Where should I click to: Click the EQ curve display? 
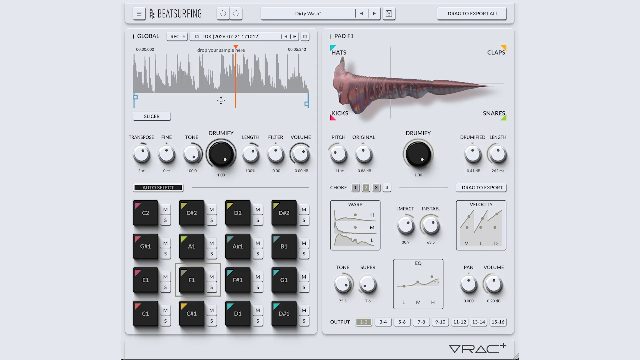(x=418, y=284)
